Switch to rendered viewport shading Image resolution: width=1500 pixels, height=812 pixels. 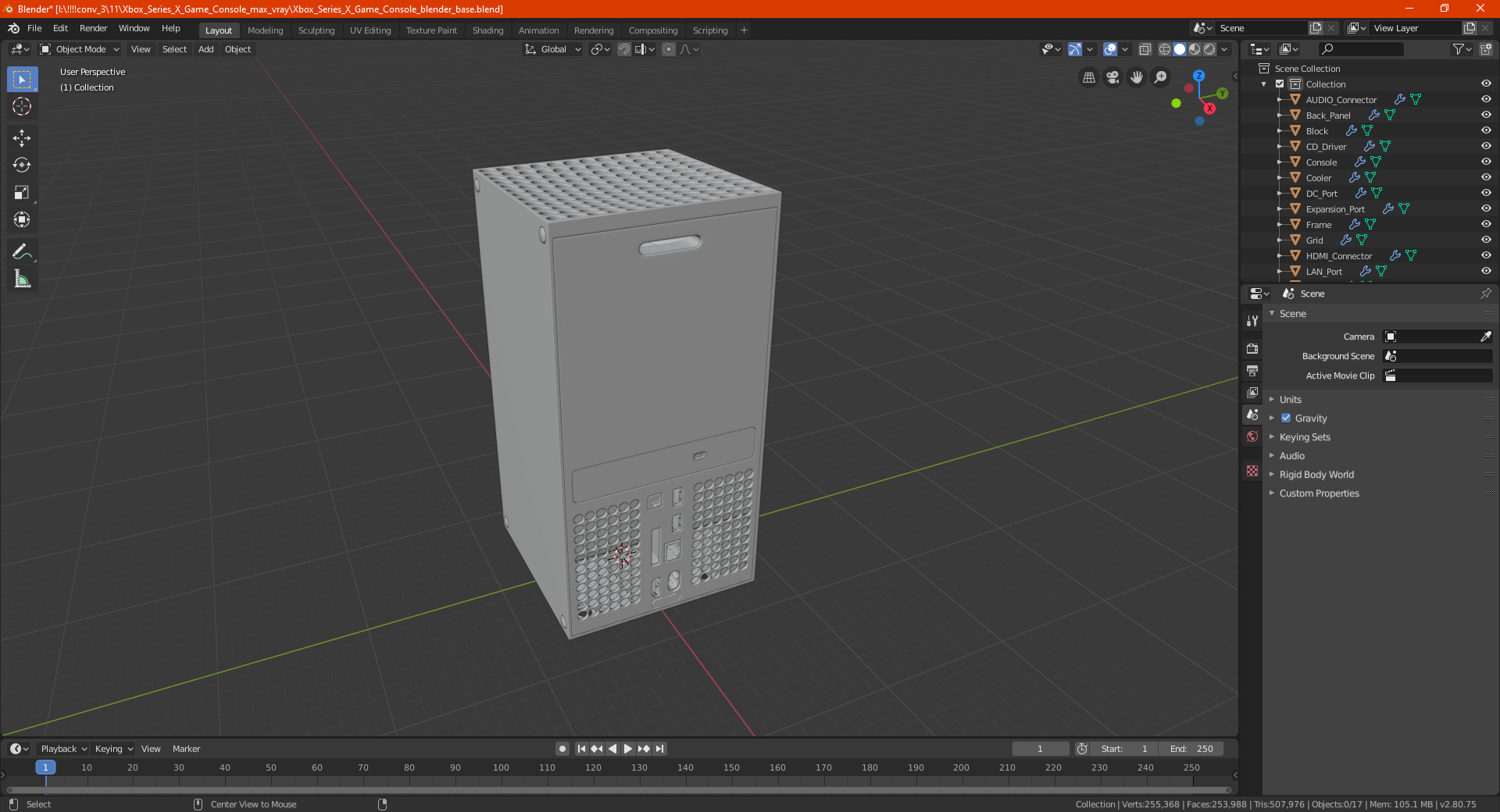1209,49
